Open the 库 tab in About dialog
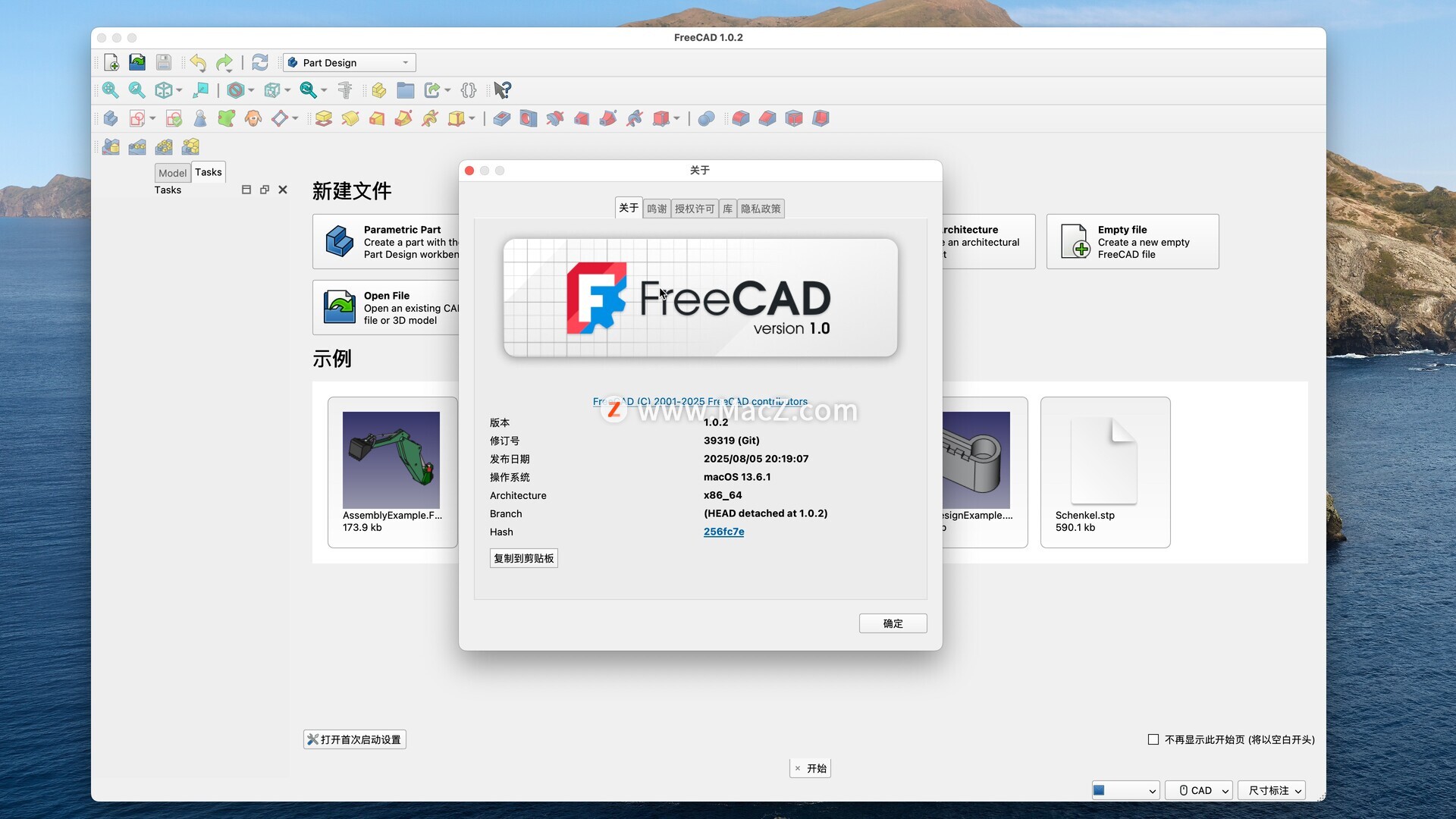The width and height of the screenshot is (1456, 819). tap(728, 209)
